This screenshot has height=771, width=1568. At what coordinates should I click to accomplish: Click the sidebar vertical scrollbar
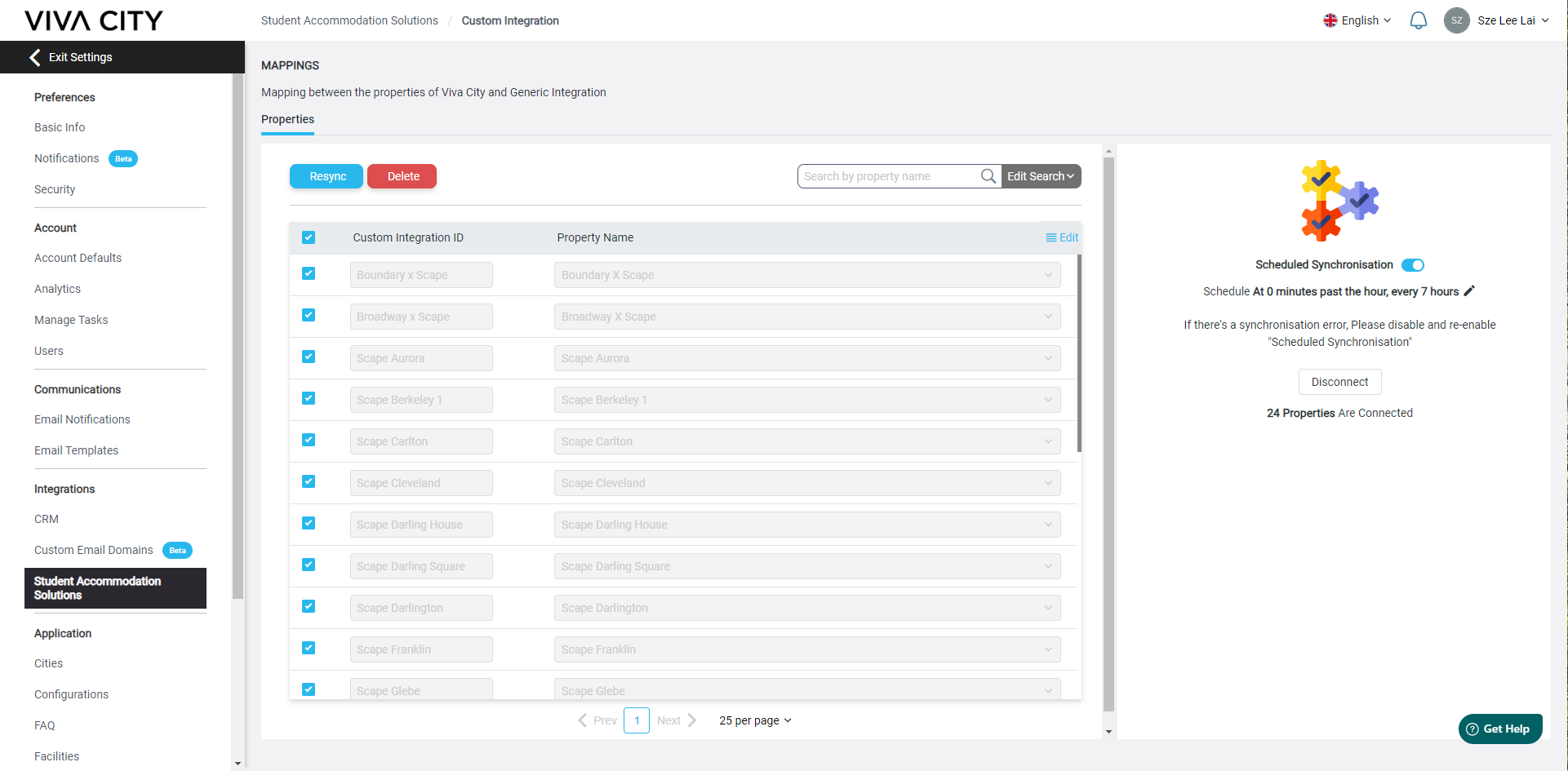click(x=238, y=336)
